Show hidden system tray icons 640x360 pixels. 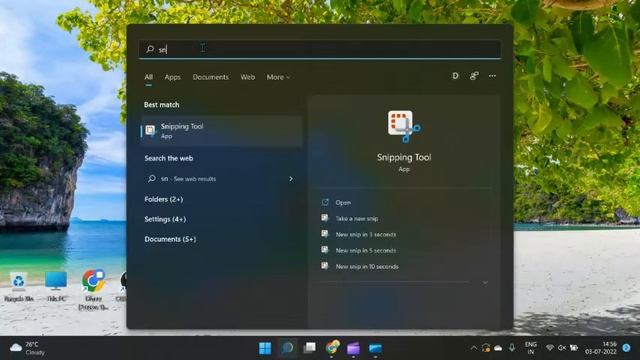point(474,348)
